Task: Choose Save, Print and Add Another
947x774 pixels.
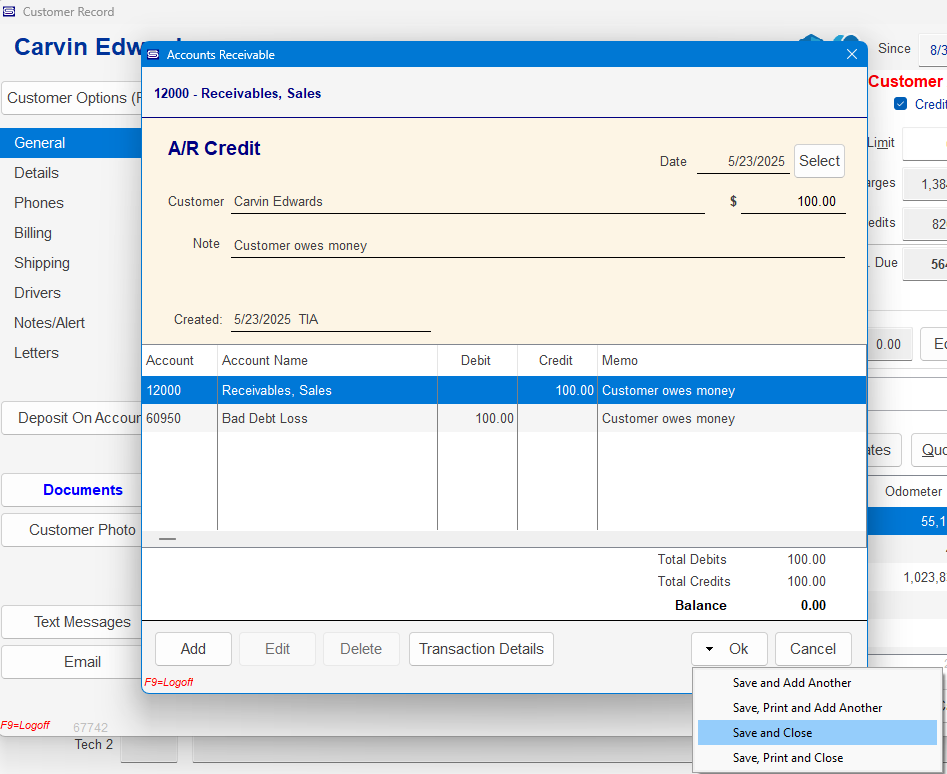Action: 807,708
